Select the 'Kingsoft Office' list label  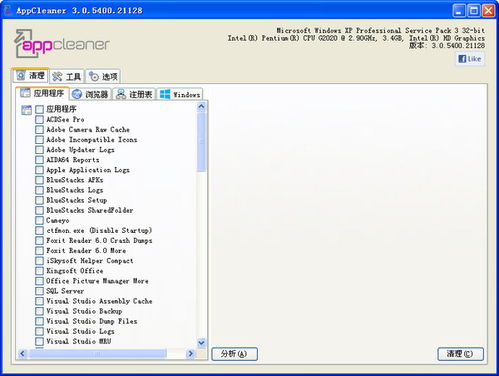click(x=75, y=271)
